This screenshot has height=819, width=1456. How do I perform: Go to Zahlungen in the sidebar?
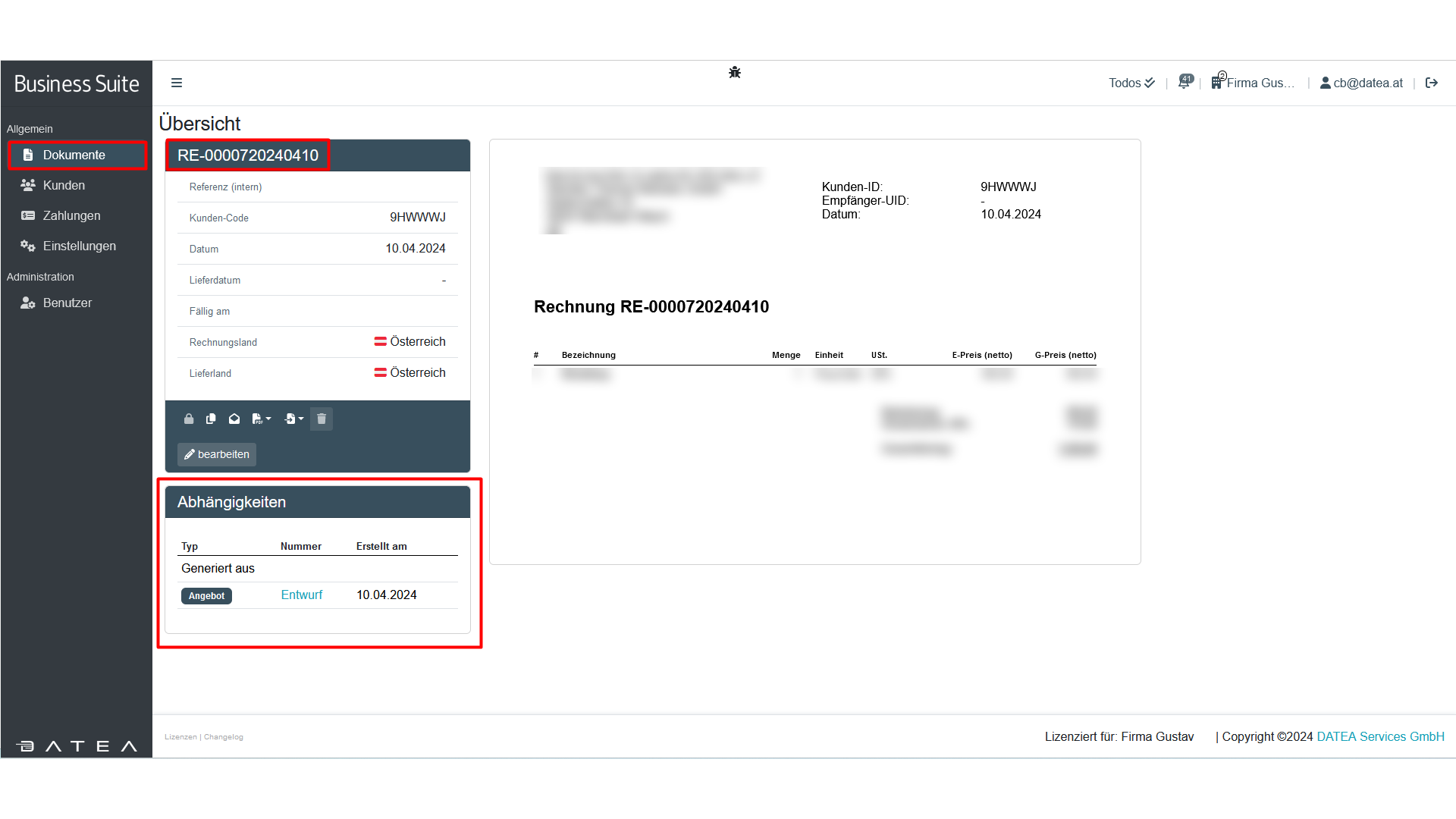coord(71,215)
